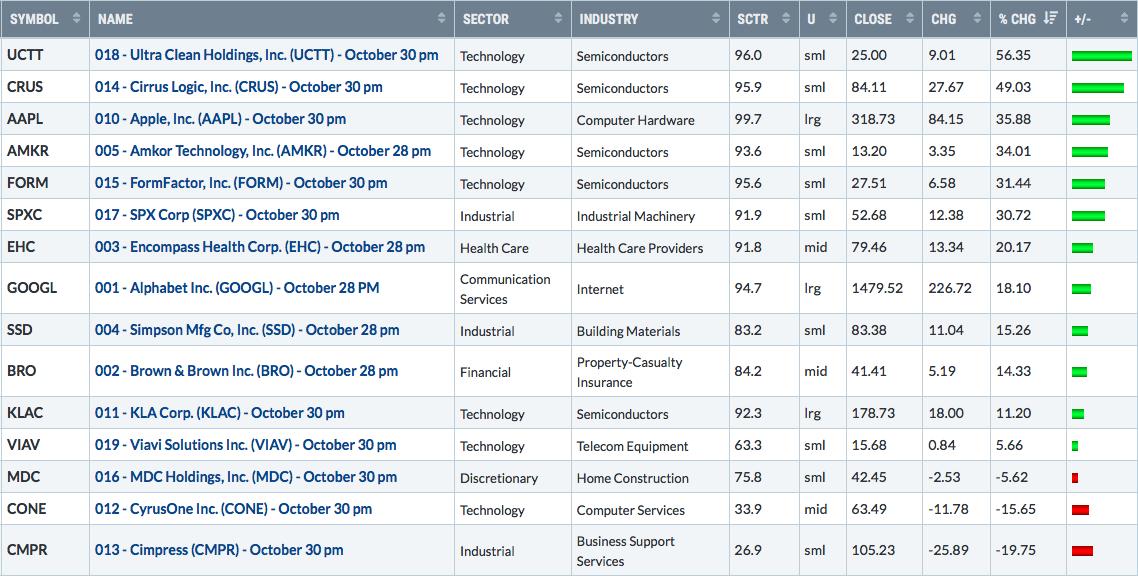The height and width of the screenshot is (576, 1138).
Task: Open the Apple, Inc. (AAPL) chart link
Action: [x=220, y=119]
